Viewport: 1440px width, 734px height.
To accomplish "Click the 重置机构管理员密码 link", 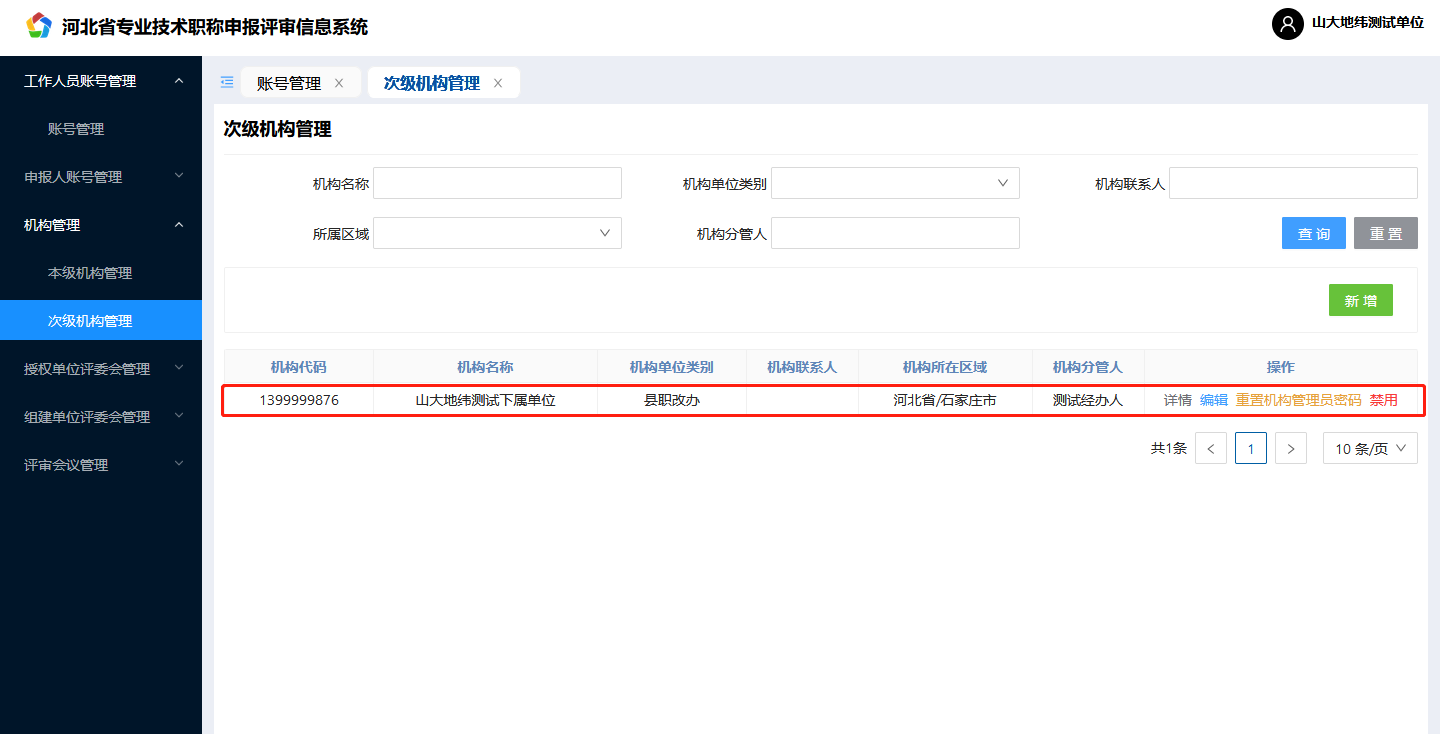I will coord(1298,400).
